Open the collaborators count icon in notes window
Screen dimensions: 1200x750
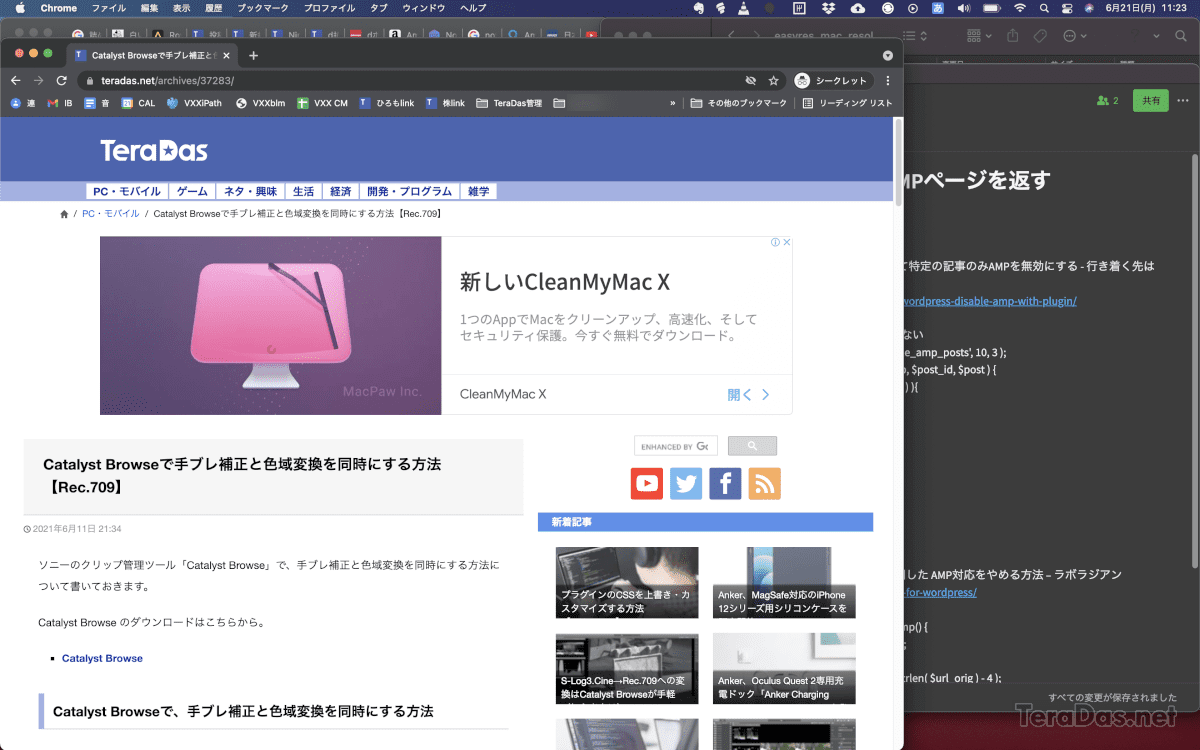[x=1107, y=101]
